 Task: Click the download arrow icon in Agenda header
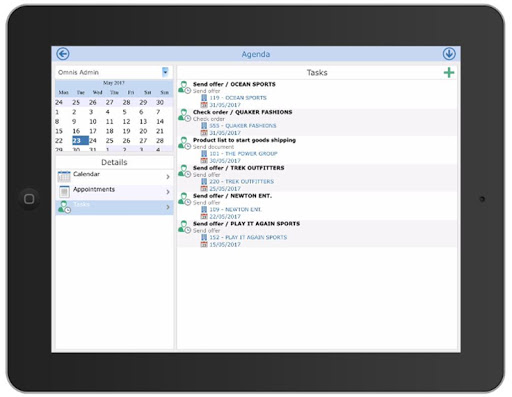click(449, 54)
